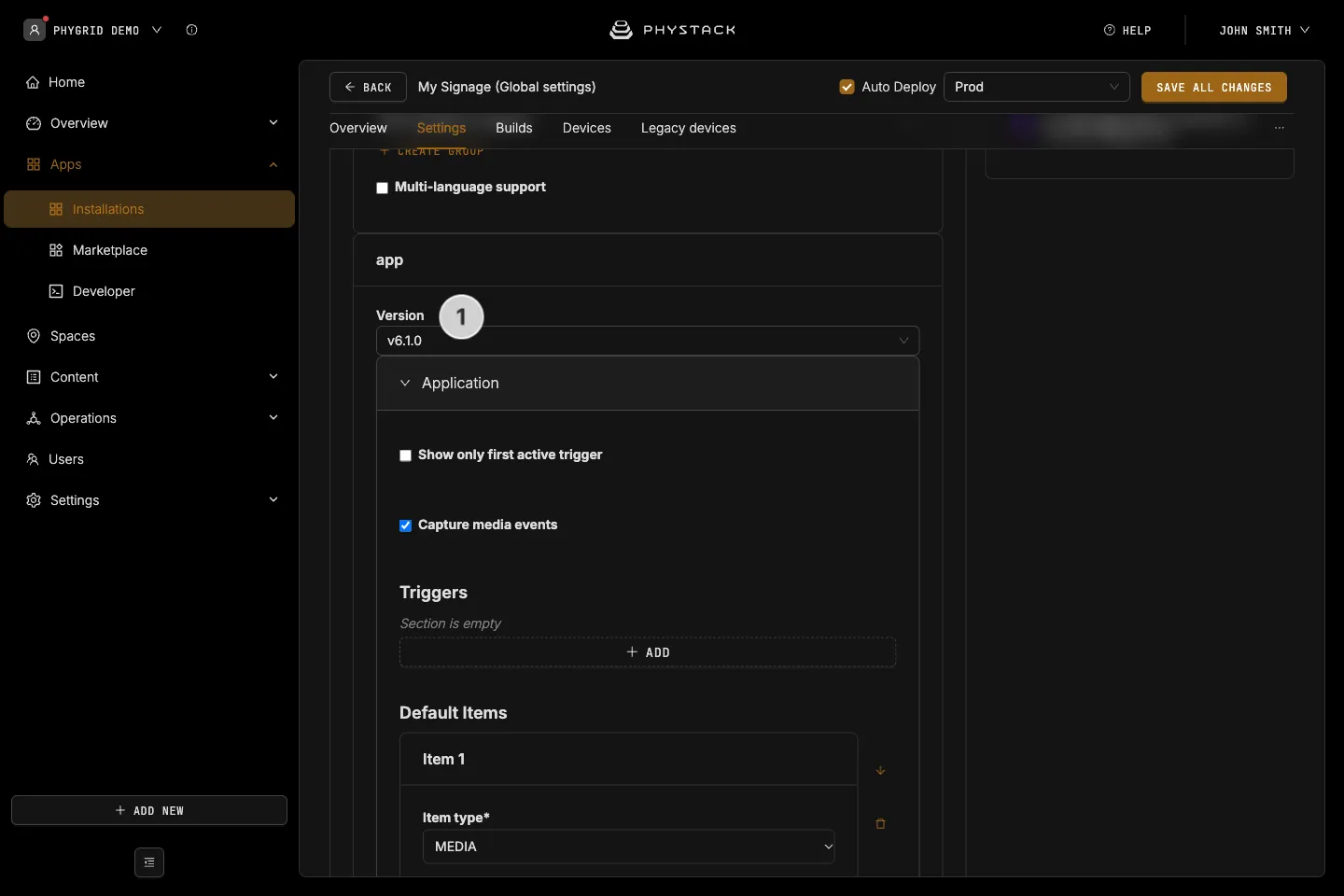Open the John Smith user menu
The width and height of the screenshot is (1344, 896).
coord(1265,30)
